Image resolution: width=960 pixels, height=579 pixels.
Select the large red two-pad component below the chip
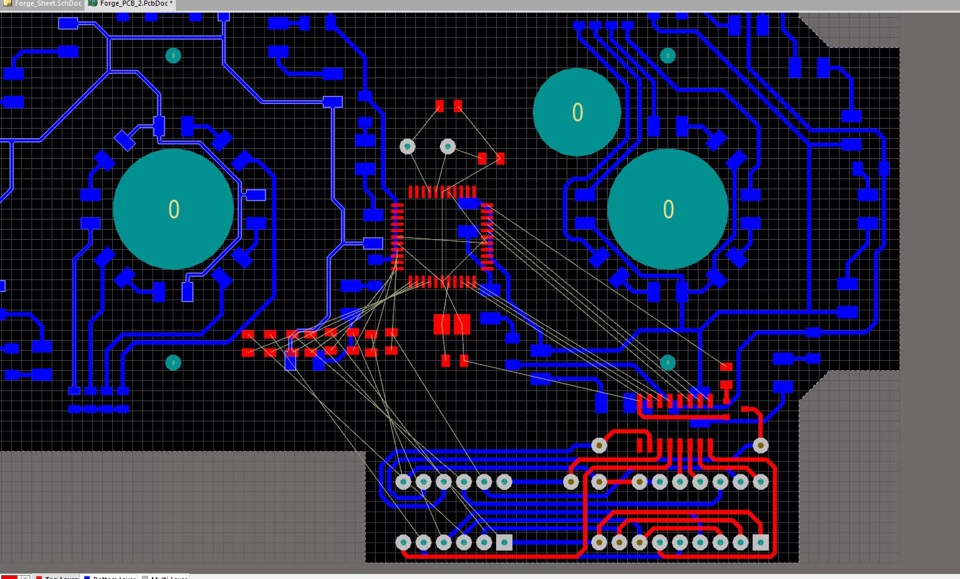click(452, 324)
